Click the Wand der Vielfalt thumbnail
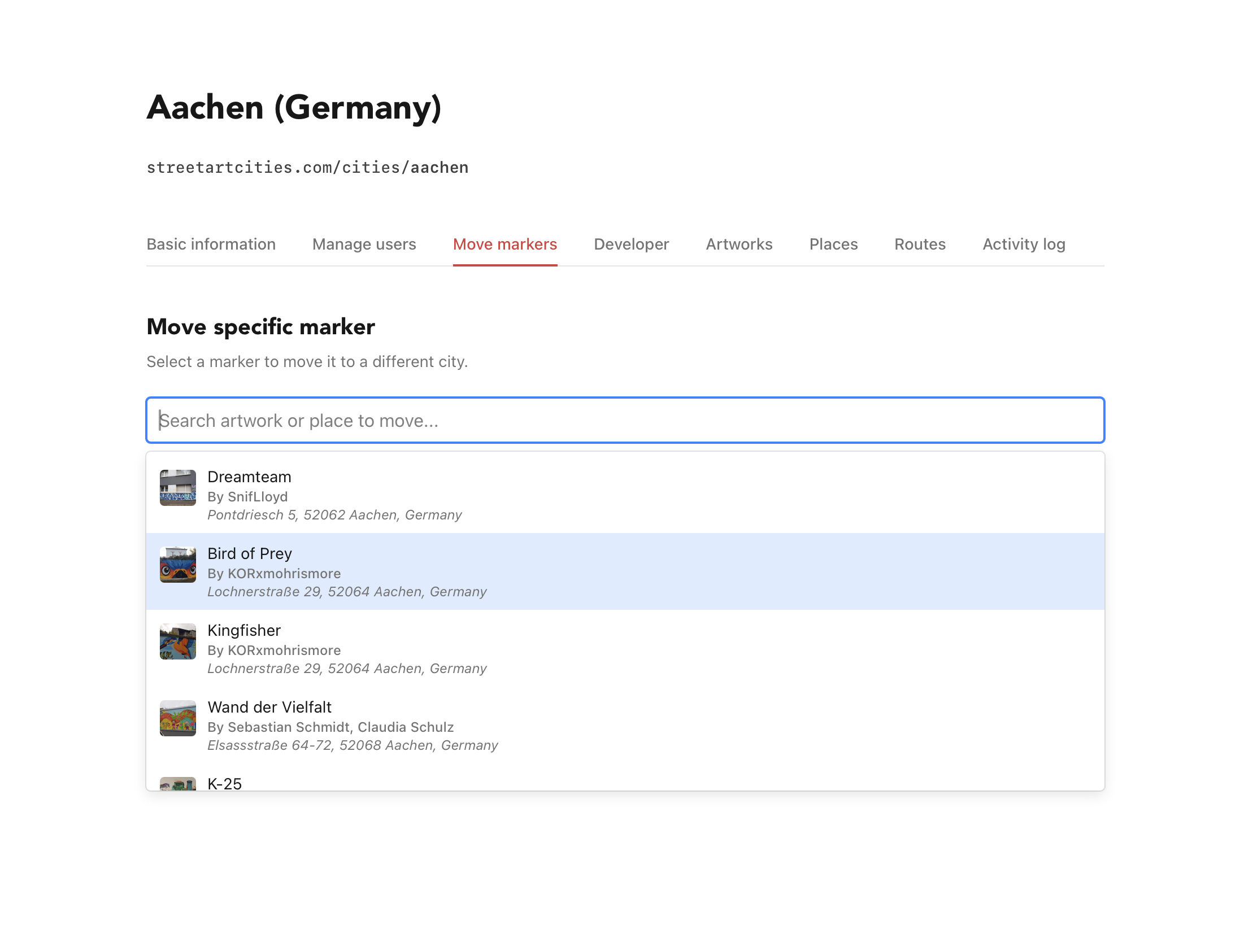 tap(177, 718)
